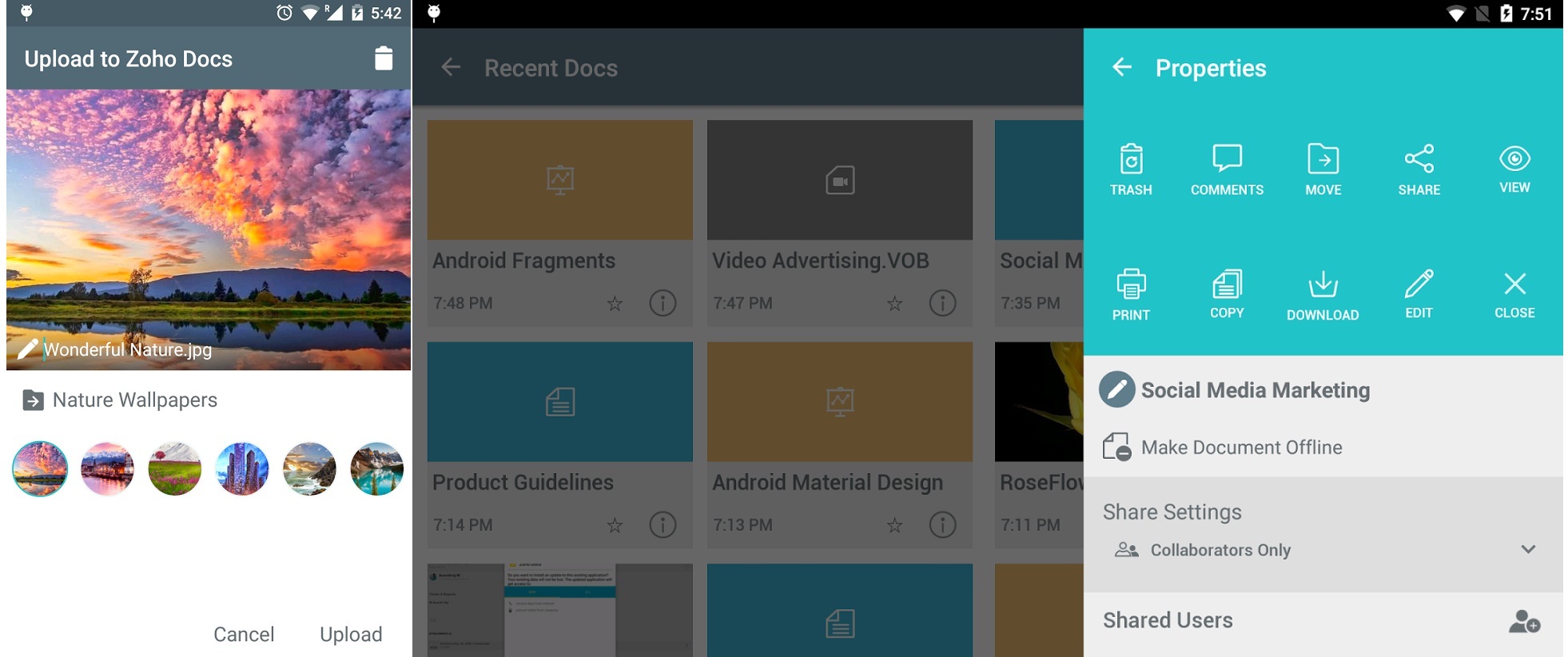This screenshot has height=657, width=1568.
Task: Go back from Recent Docs screen
Action: [451, 67]
